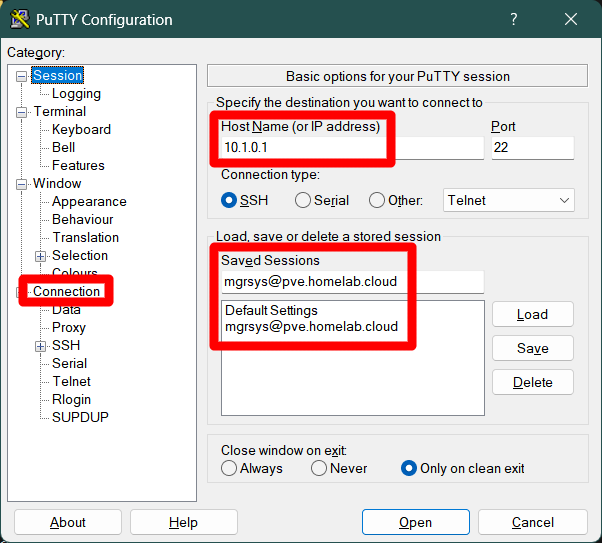This screenshot has width=602, height=543.
Task: Open the Logging category
Action: point(76,93)
